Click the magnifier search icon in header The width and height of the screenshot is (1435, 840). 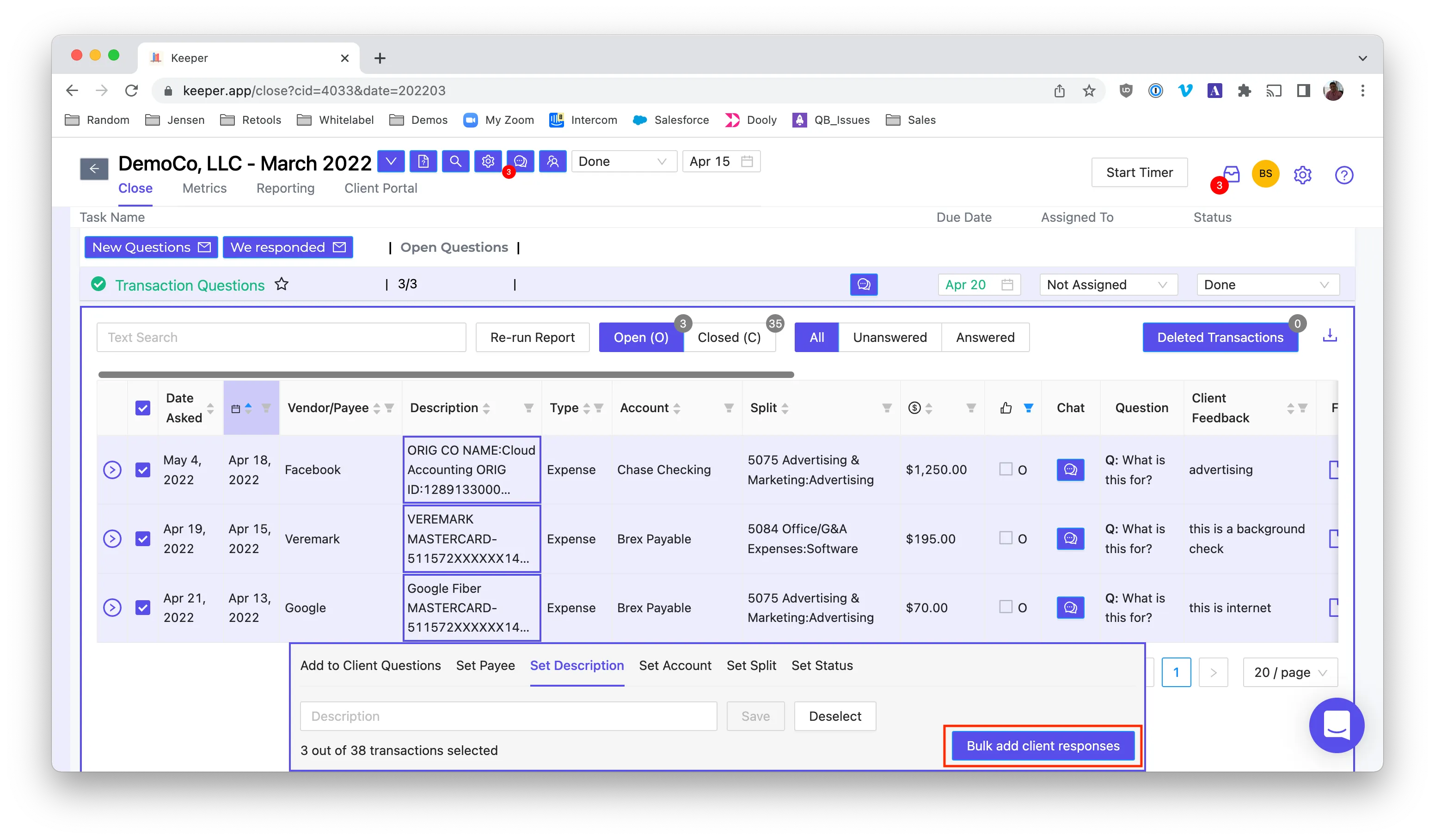point(455,162)
